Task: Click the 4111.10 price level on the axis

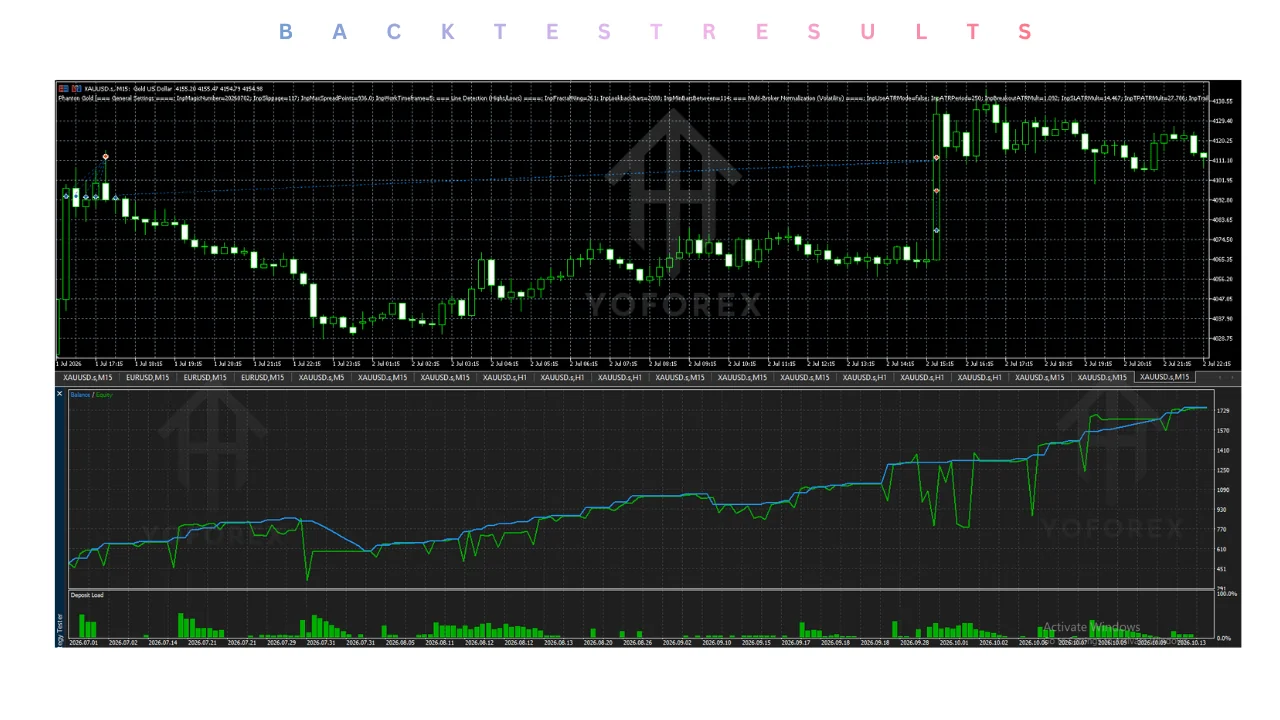Action: tap(1222, 161)
